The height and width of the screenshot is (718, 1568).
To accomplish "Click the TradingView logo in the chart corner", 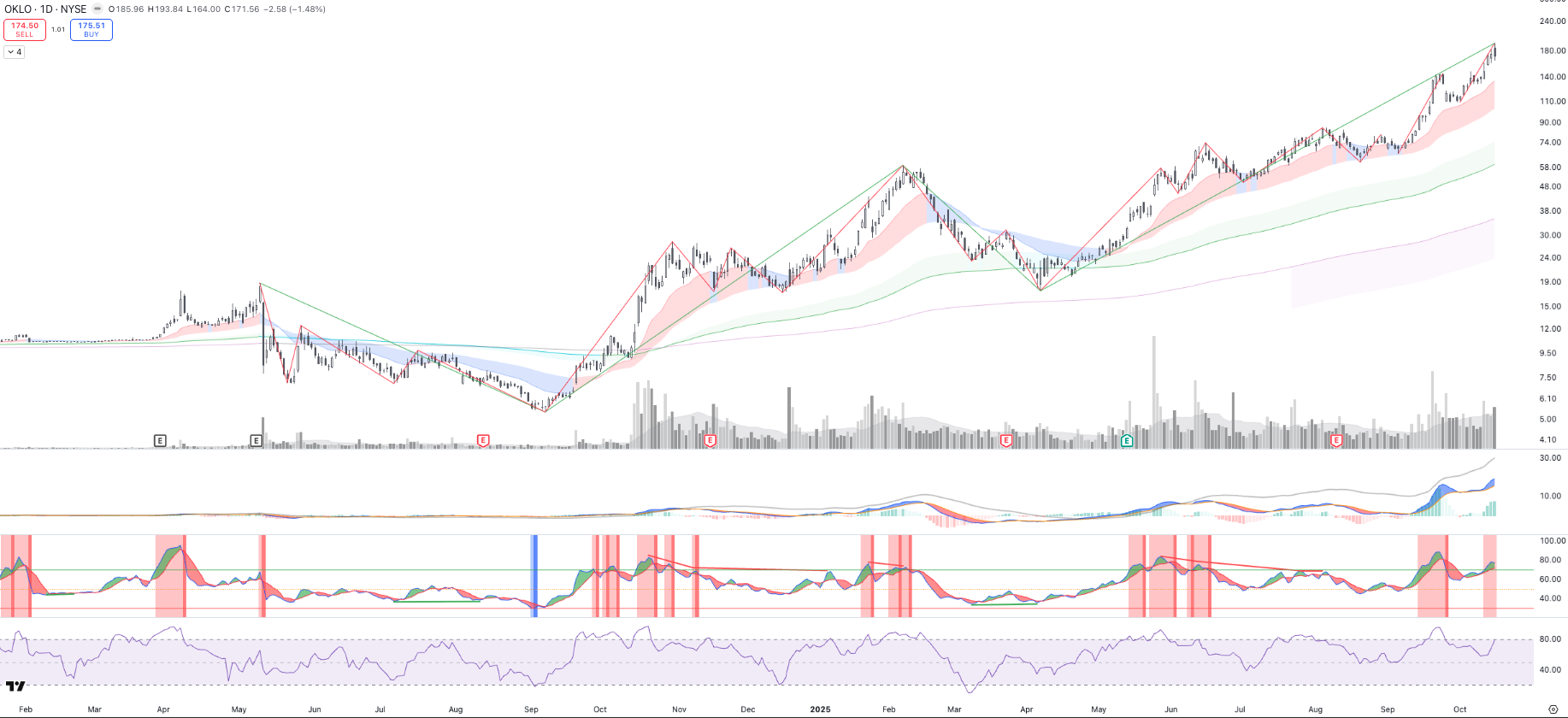I will 15,686.
